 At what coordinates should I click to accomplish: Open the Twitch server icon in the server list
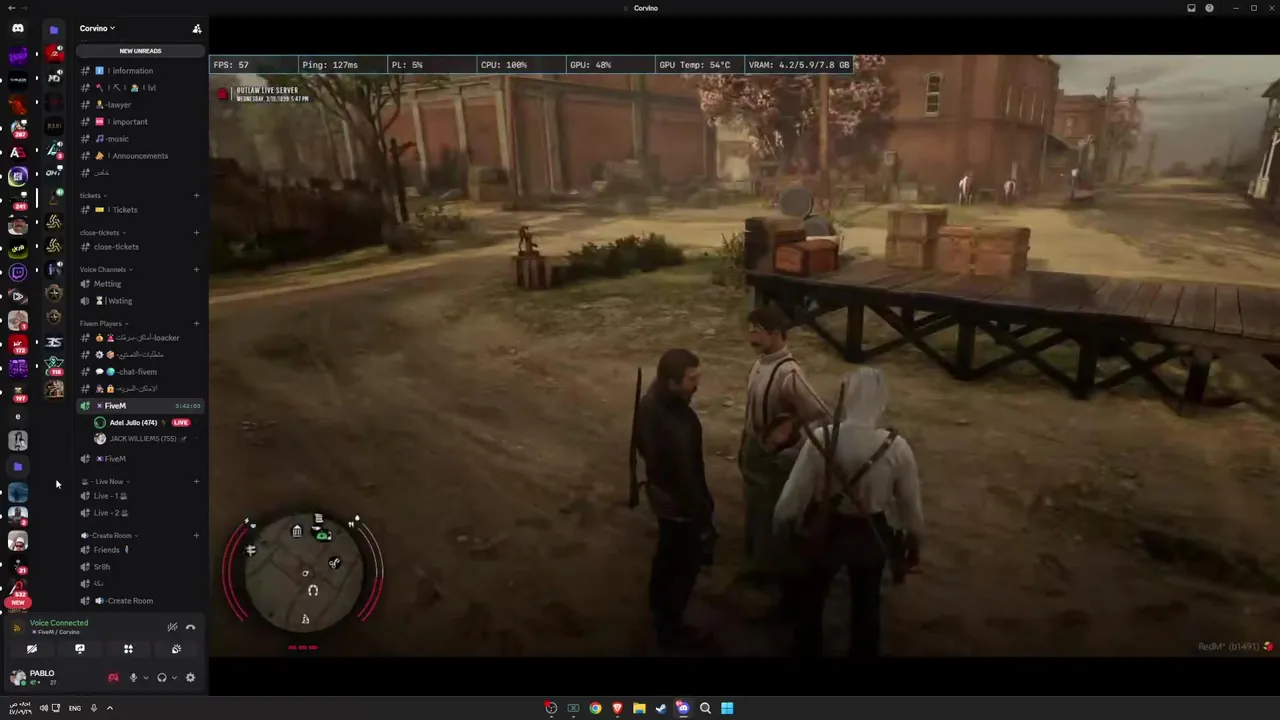tap(18, 272)
